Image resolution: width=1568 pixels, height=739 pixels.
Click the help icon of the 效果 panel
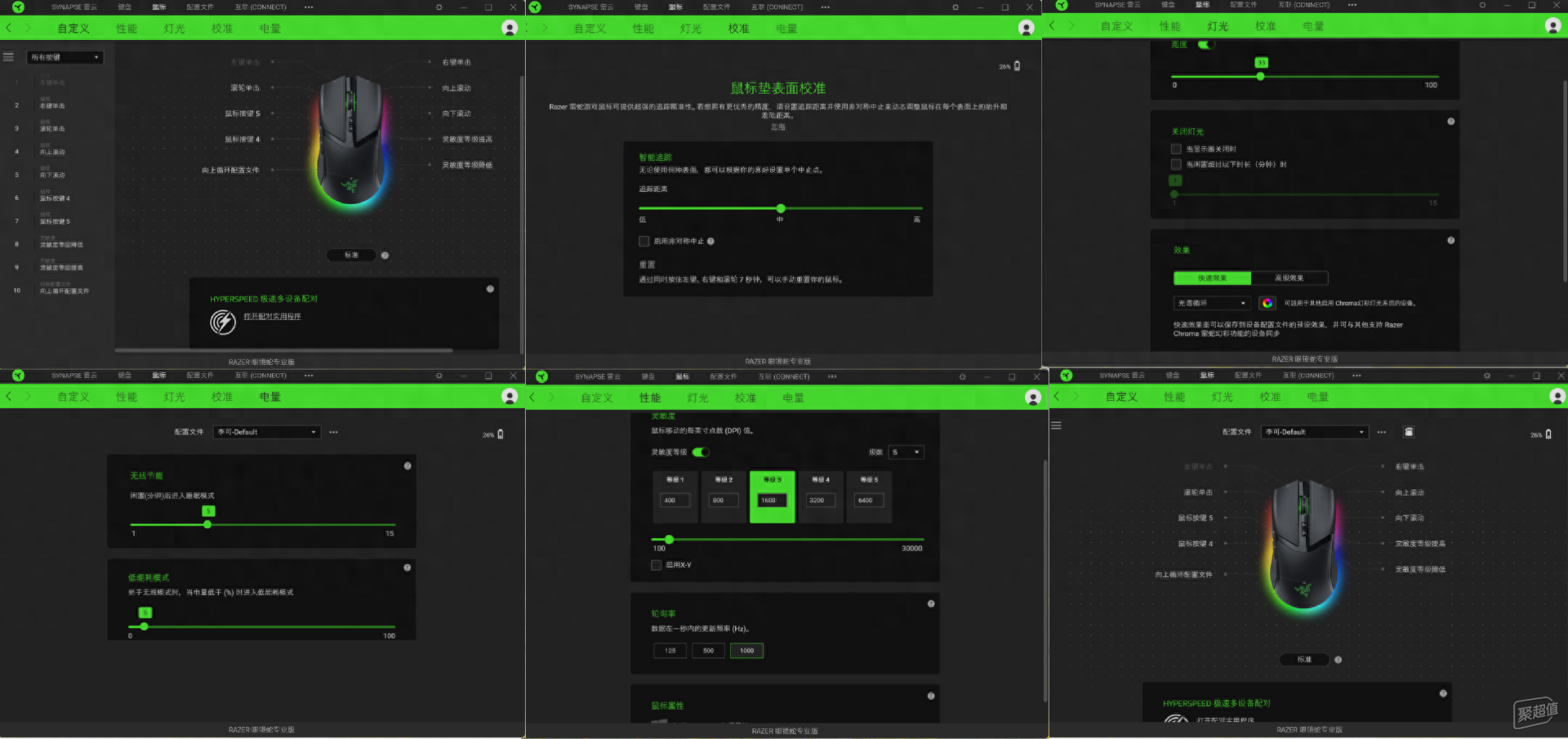click(x=1450, y=241)
